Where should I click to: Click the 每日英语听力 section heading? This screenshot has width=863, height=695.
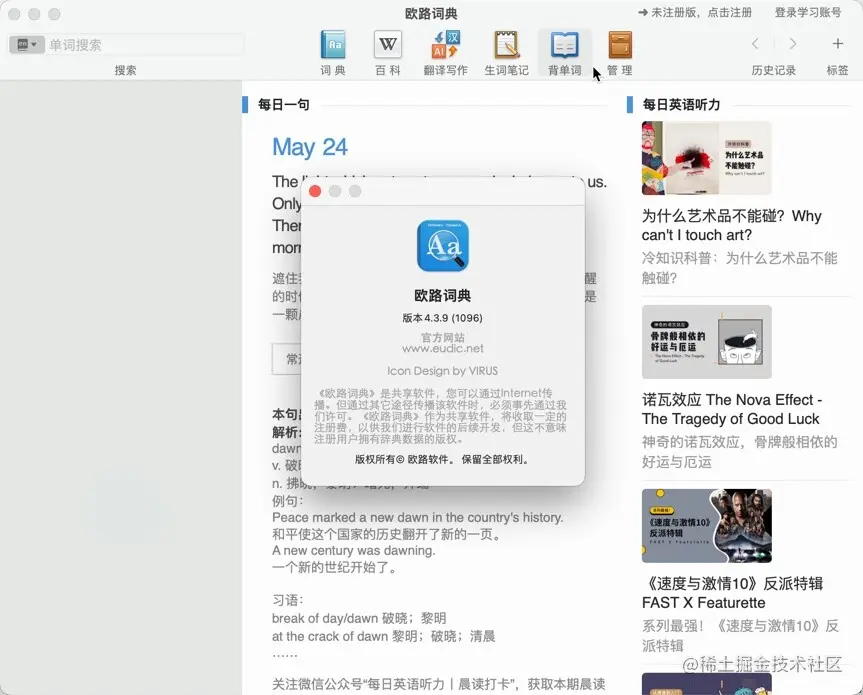pyautogui.click(x=681, y=105)
